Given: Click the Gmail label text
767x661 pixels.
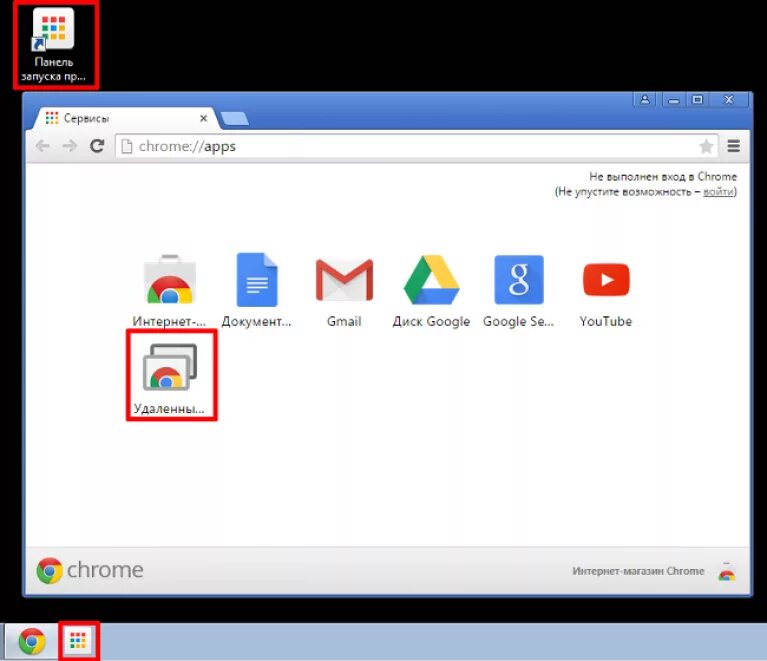Looking at the screenshot, I should click(x=344, y=321).
